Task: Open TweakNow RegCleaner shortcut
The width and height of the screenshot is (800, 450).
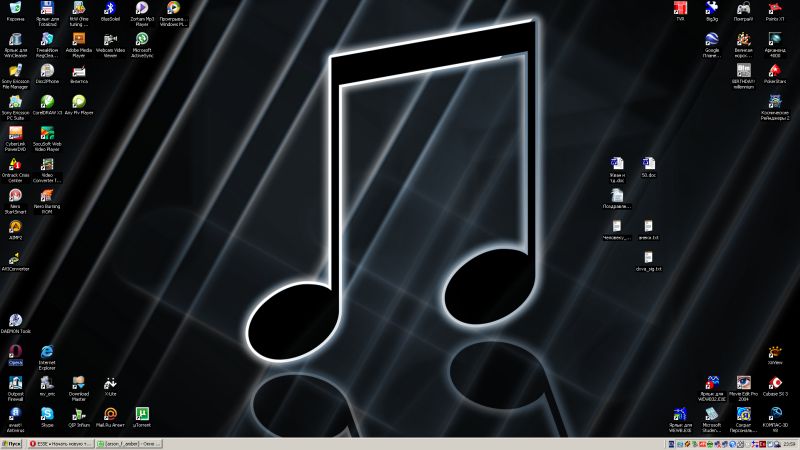Action: pos(47,45)
